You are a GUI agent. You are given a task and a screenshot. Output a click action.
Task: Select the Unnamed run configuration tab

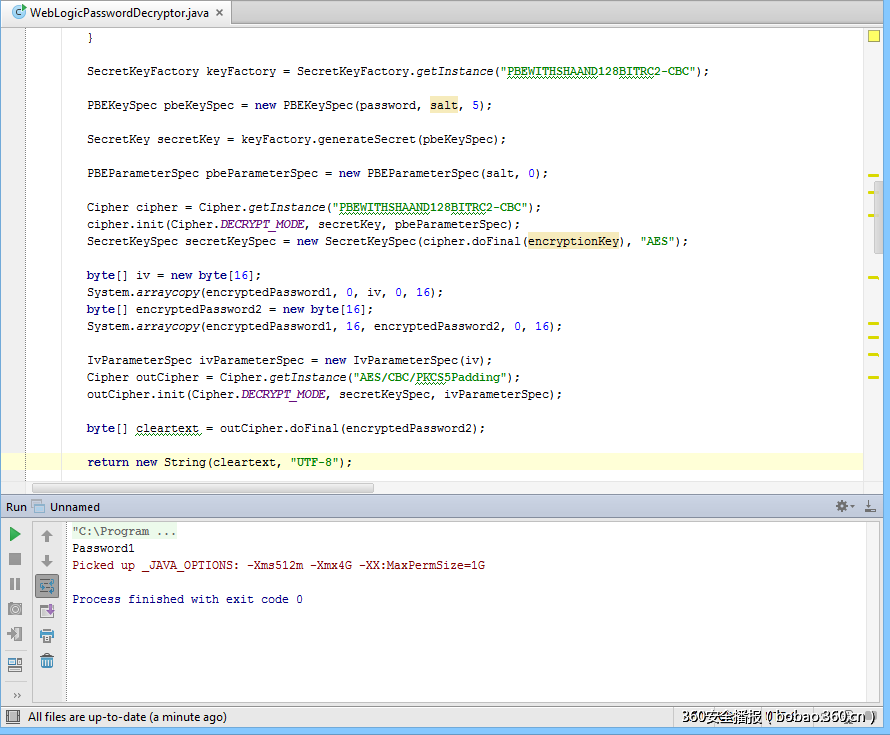74,507
